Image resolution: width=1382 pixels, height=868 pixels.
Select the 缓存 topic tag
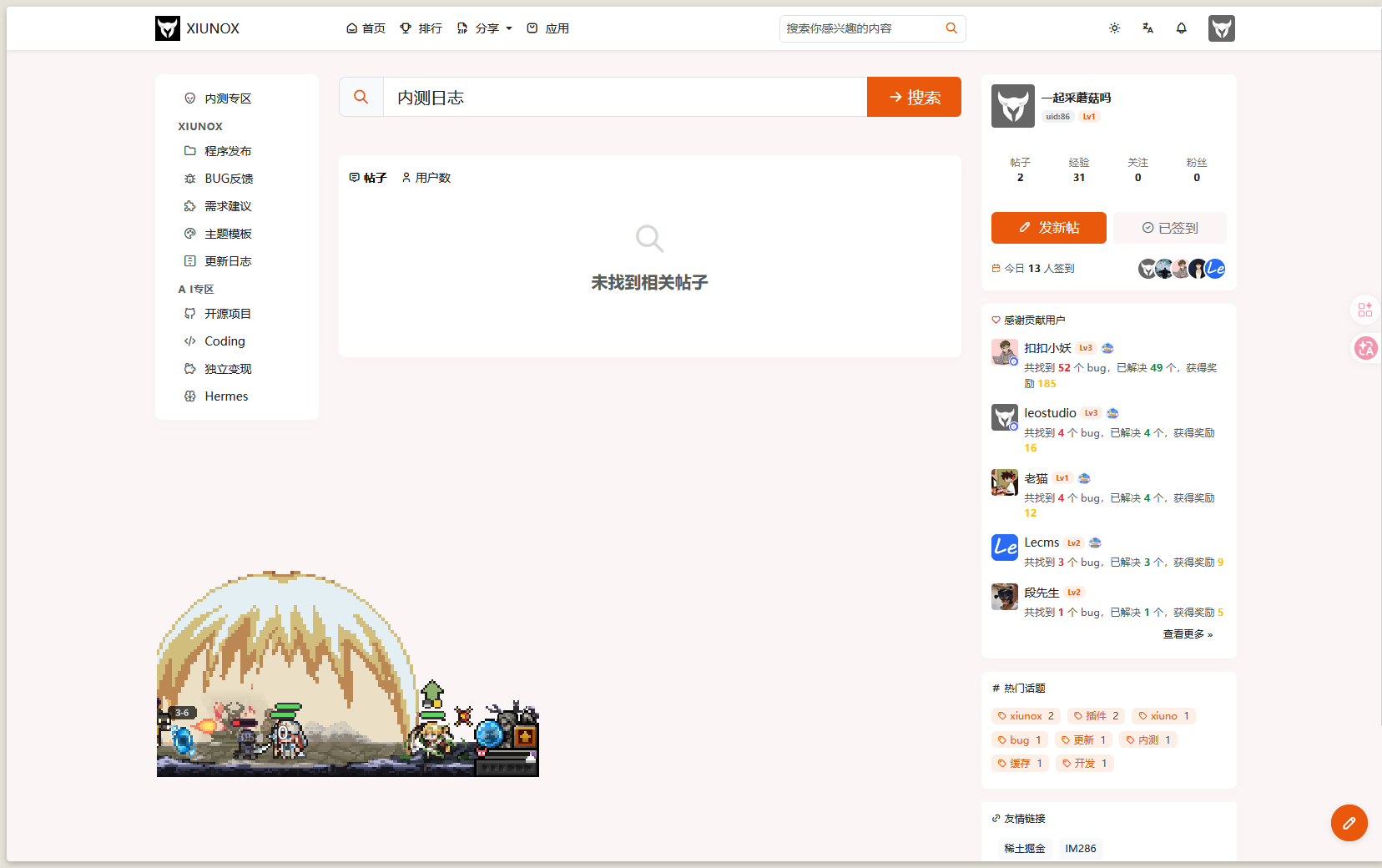click(x=1020, y=764)
